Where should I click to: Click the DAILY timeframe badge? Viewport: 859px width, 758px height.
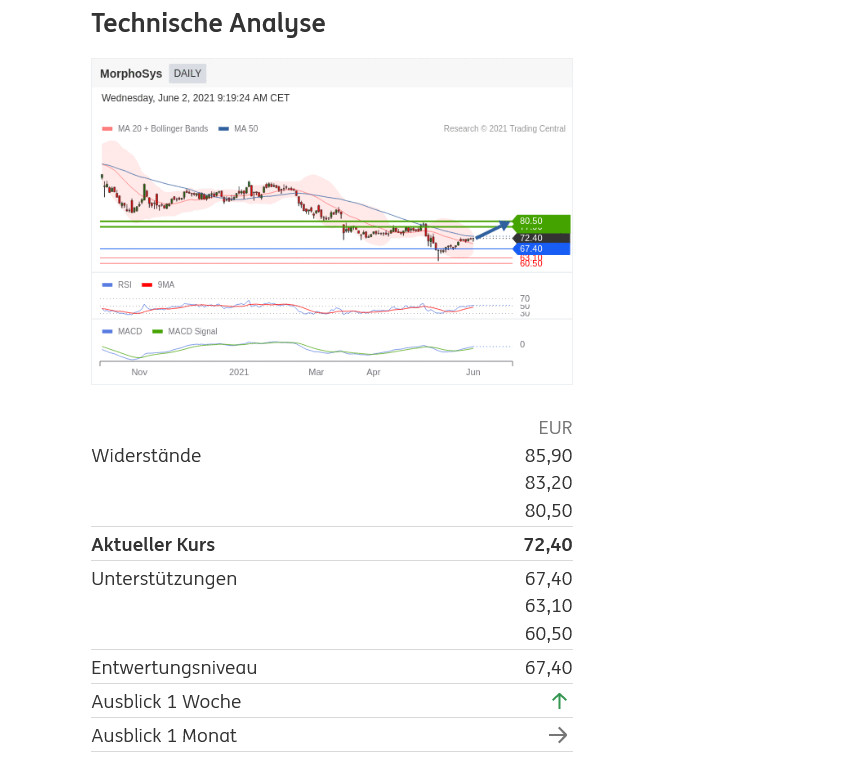tap(187, 73)
